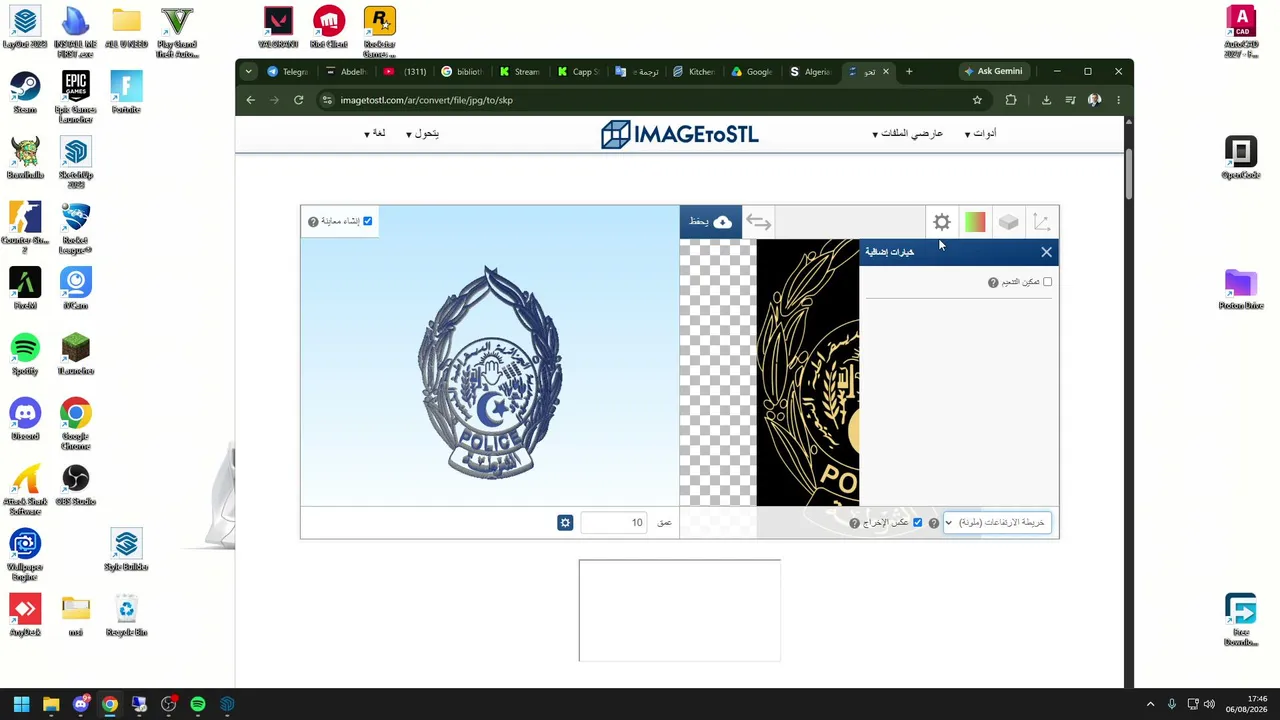Viewport: 1280px width, 720px height.
Task: Switch to the biblioth Google tab
Action: pyautogui.click(x=462, y=72)
